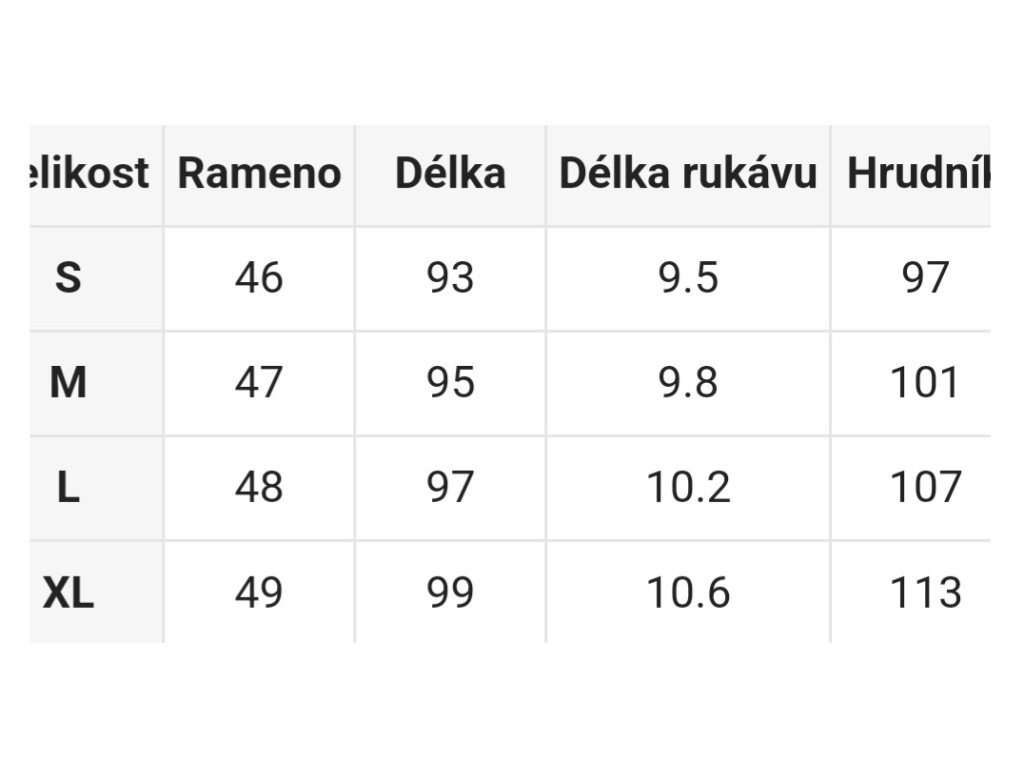The width and height of the screenshot is (1024, 768).
Task: Select the Hrudník column header
Action: tap(911, 174)
